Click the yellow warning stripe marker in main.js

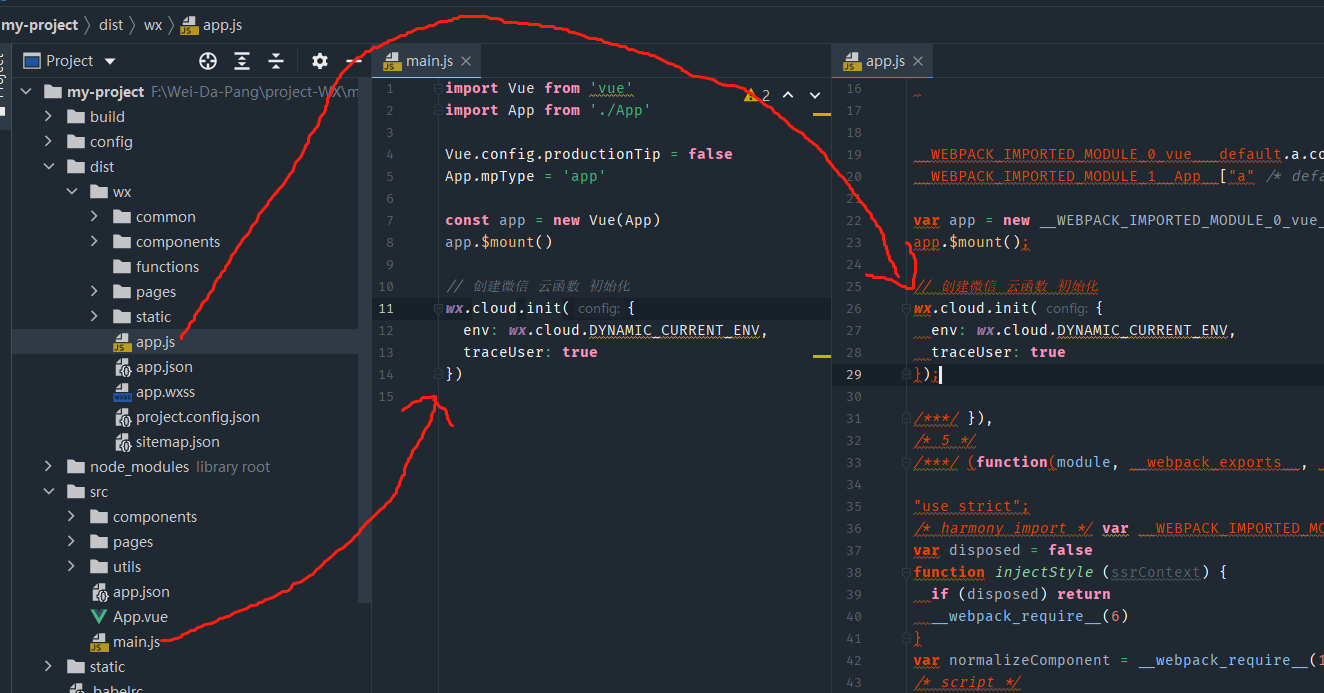822,115
